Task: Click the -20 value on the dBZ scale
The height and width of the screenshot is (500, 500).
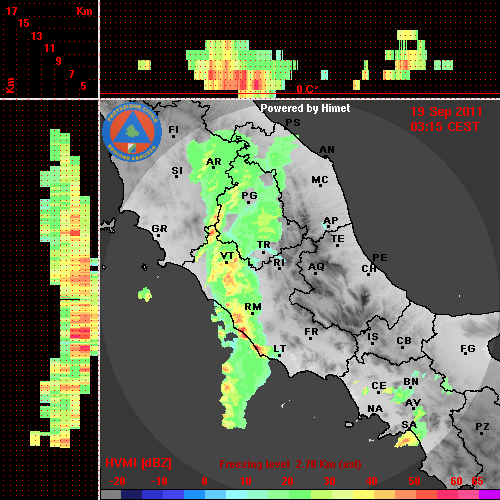Action: (x=117, y=481)
